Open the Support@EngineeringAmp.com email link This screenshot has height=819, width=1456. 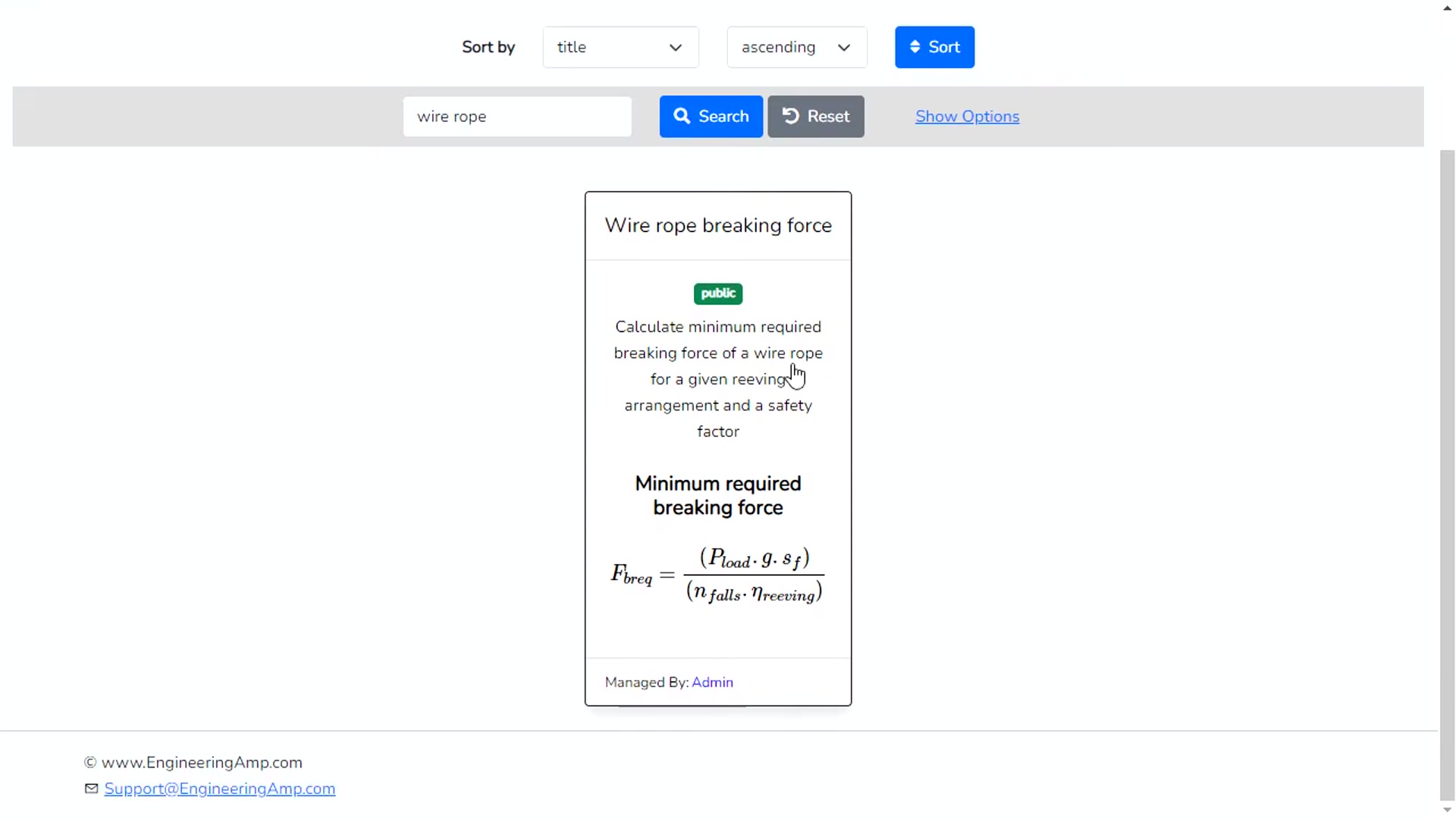click(220, 789)
